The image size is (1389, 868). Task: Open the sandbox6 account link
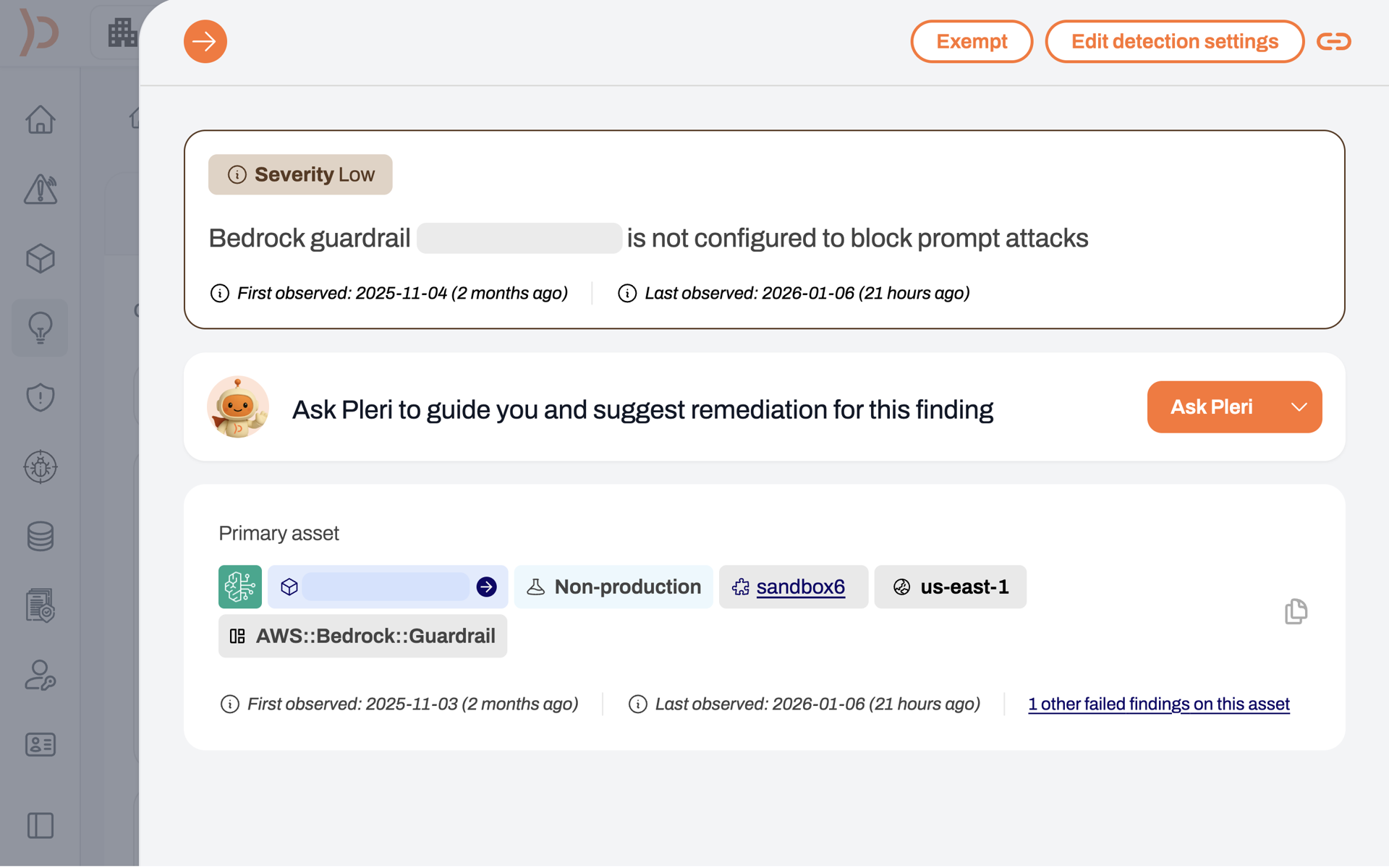tap(800, 587)
